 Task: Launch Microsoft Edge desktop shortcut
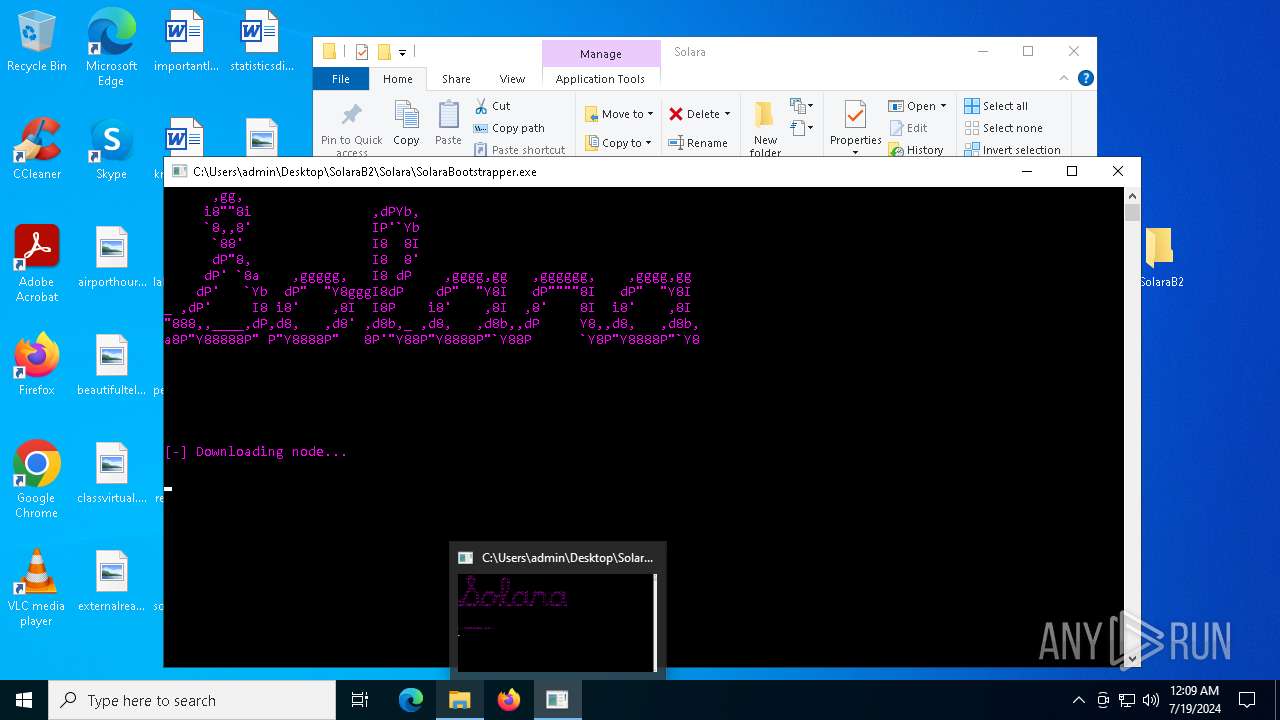tap(111, 47)
